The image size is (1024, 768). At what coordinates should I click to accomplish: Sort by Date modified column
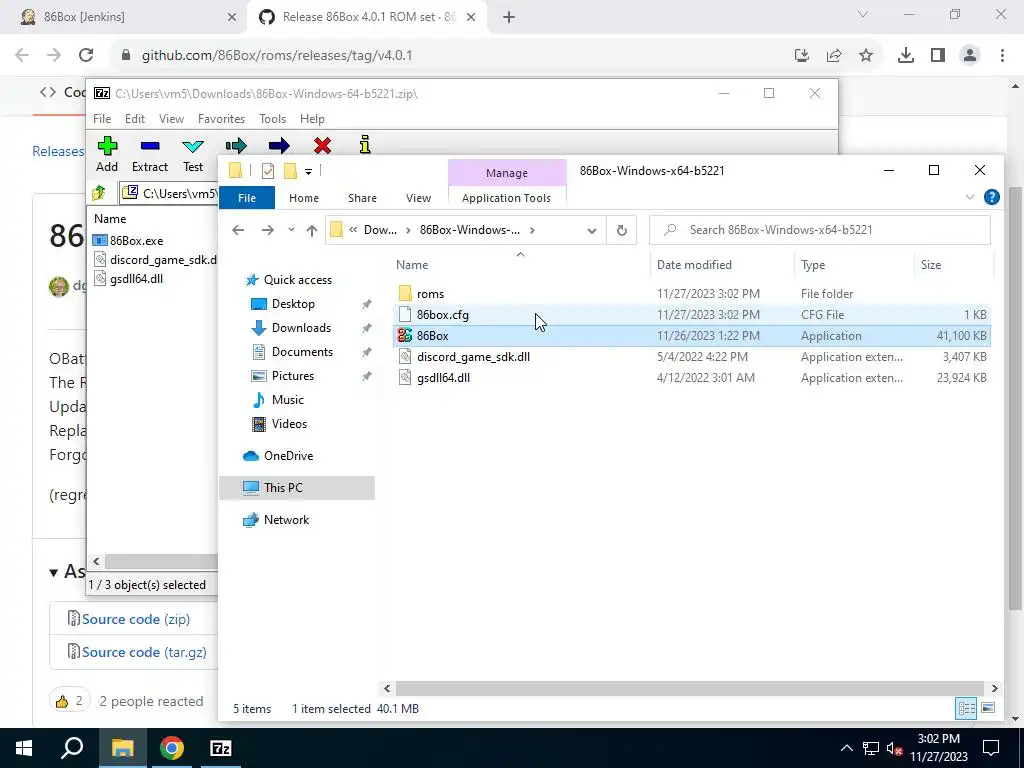point(722,265)
